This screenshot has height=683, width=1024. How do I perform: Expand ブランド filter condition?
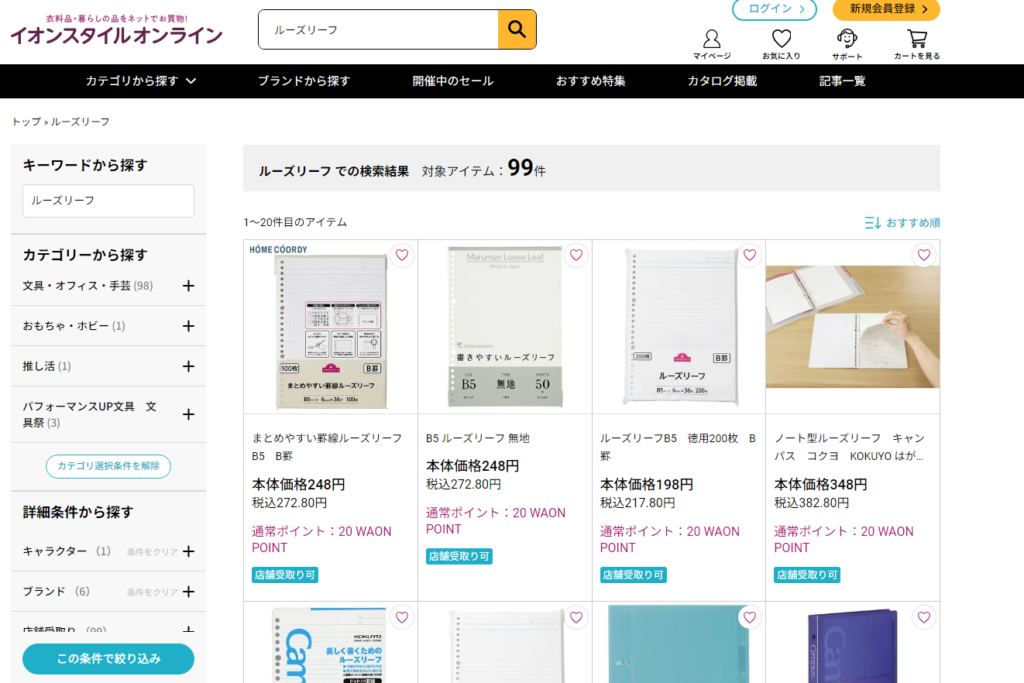189,592
